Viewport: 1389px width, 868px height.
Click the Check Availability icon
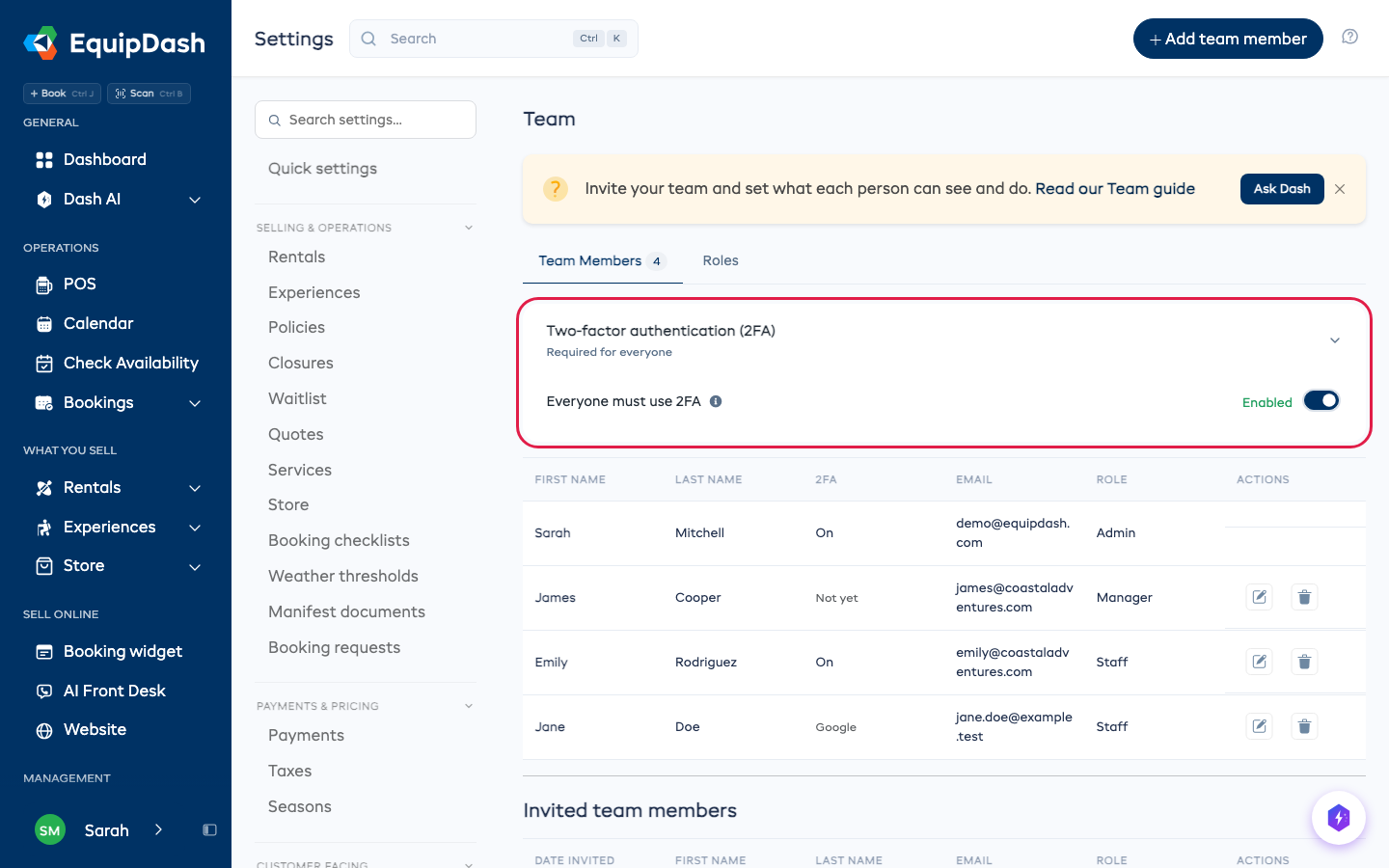pyautogui.click(x=44, y=364)
